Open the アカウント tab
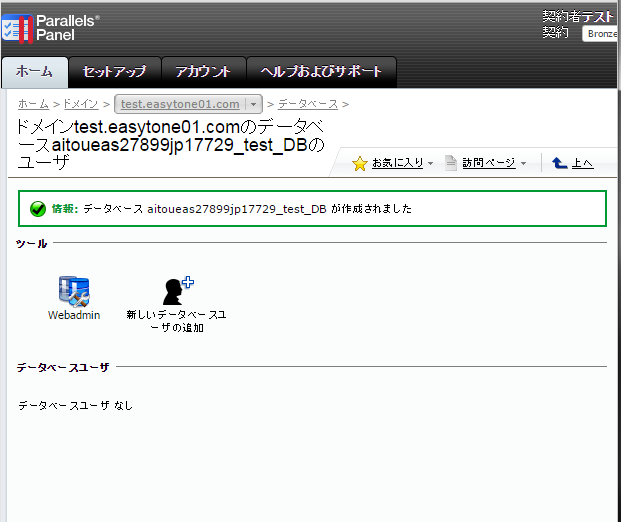621x522 pixels. [x=203, y=72]
